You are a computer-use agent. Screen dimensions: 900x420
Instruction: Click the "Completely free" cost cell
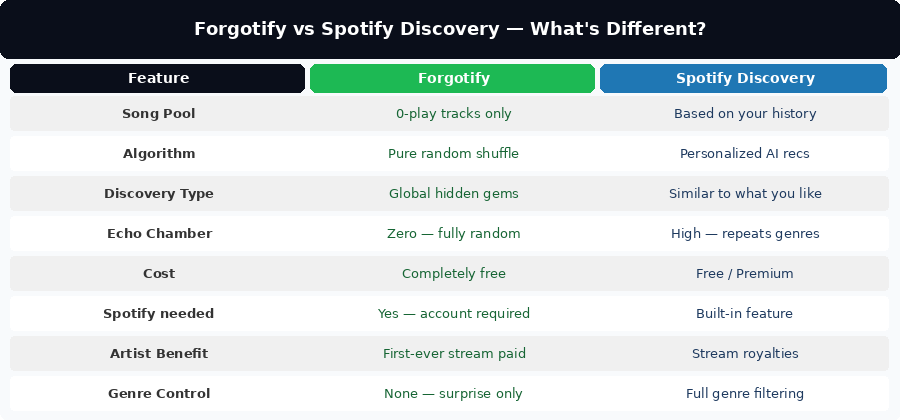point(453,274)
